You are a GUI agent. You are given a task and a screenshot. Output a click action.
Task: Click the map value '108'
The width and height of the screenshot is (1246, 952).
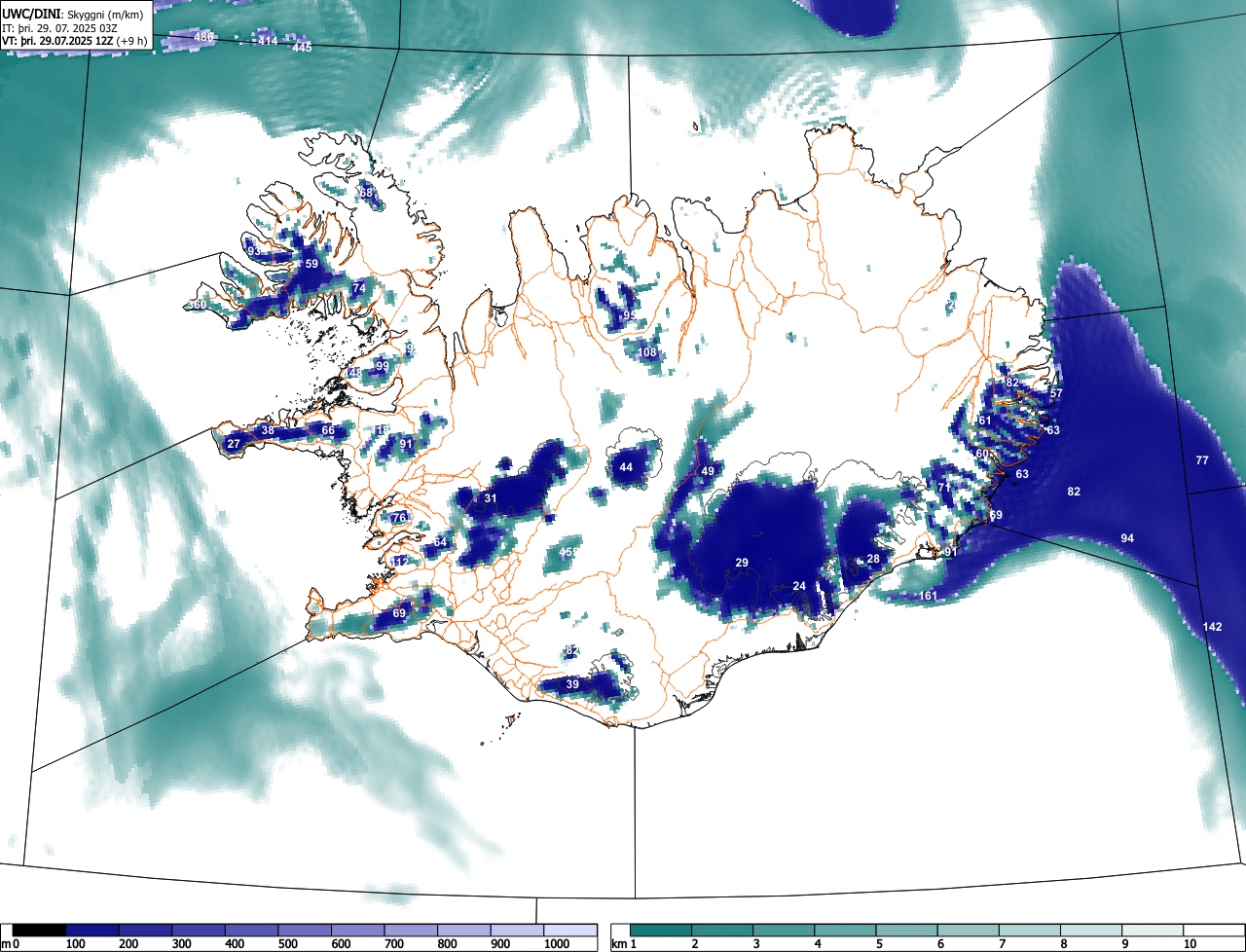point(648,352)
